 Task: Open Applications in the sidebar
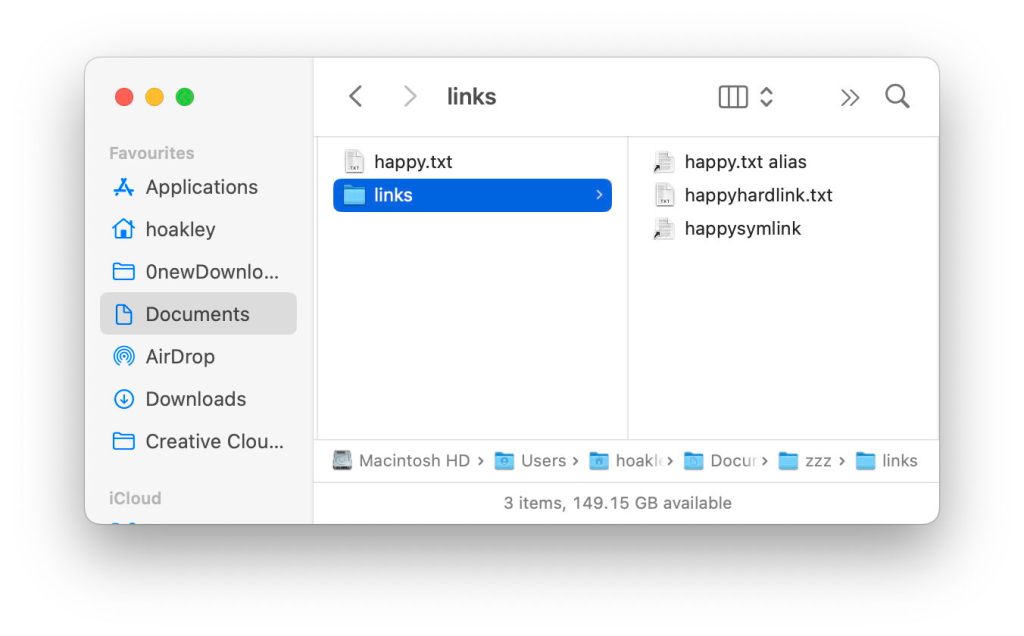[200, 187]
